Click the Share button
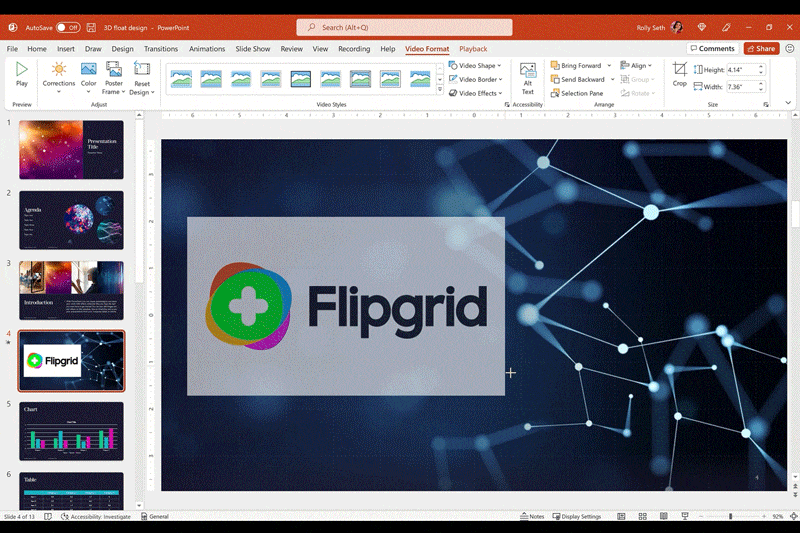 [x=761, y=48]
